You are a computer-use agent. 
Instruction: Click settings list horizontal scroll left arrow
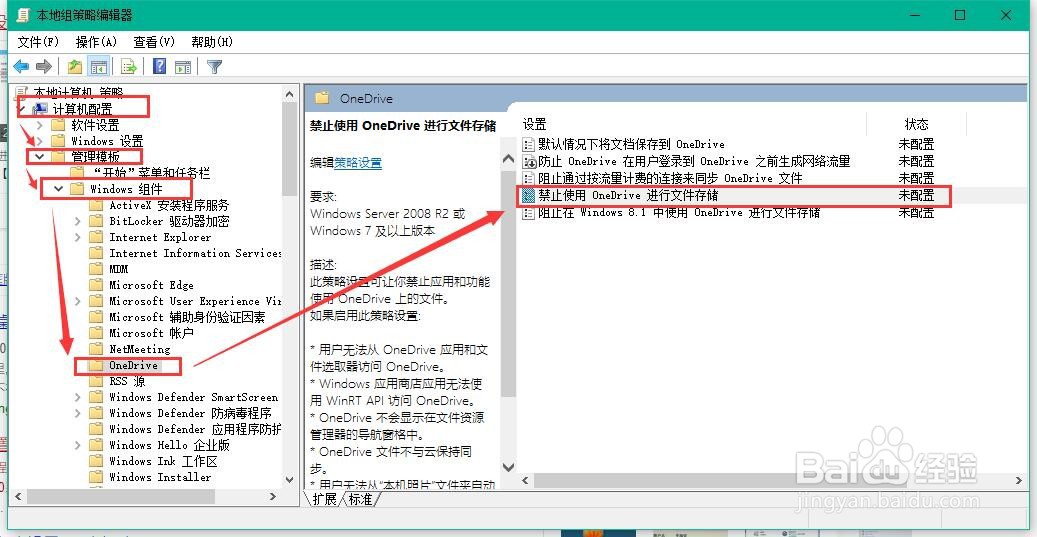coord(524,479)
